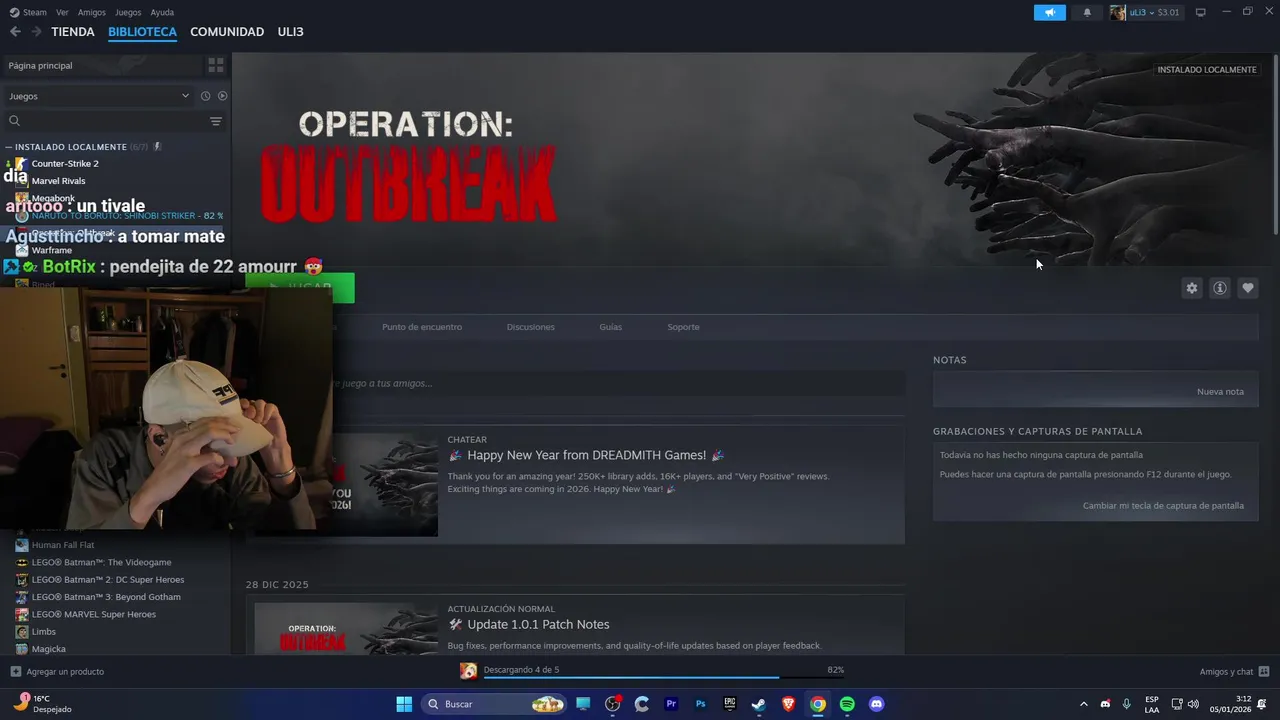Select LEGO MARVEL Super Heroes
The width and height of the screenshot is (1280, 720).
(x=94, y=614)
